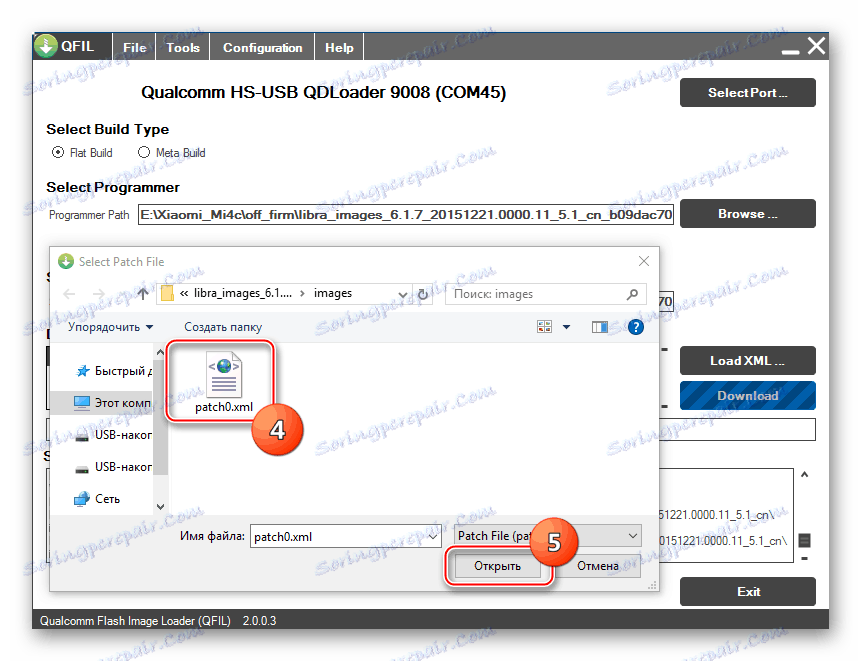
Task: Go back with the dialog's left arrow
Action: coord(69,294)
